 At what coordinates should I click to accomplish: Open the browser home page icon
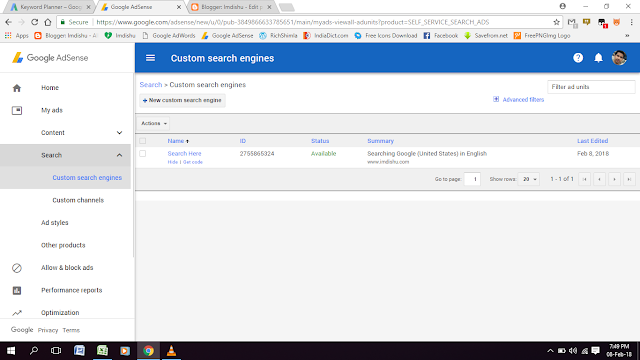[48, 22]
